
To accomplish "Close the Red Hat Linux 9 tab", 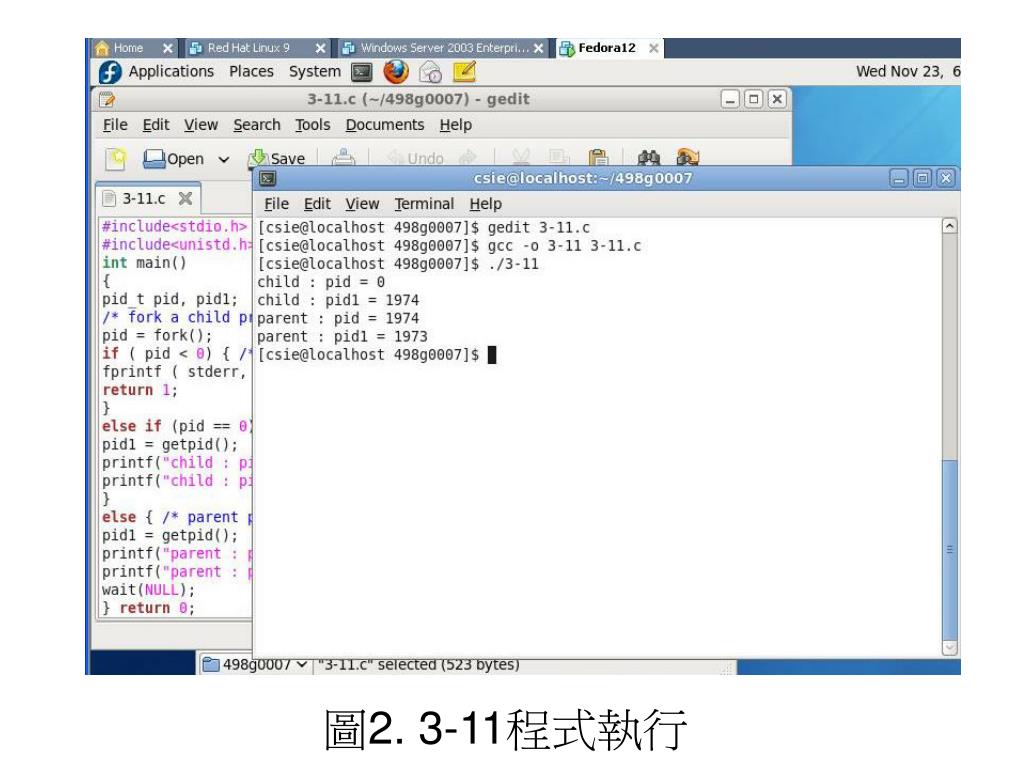I will tap(320, 48).
